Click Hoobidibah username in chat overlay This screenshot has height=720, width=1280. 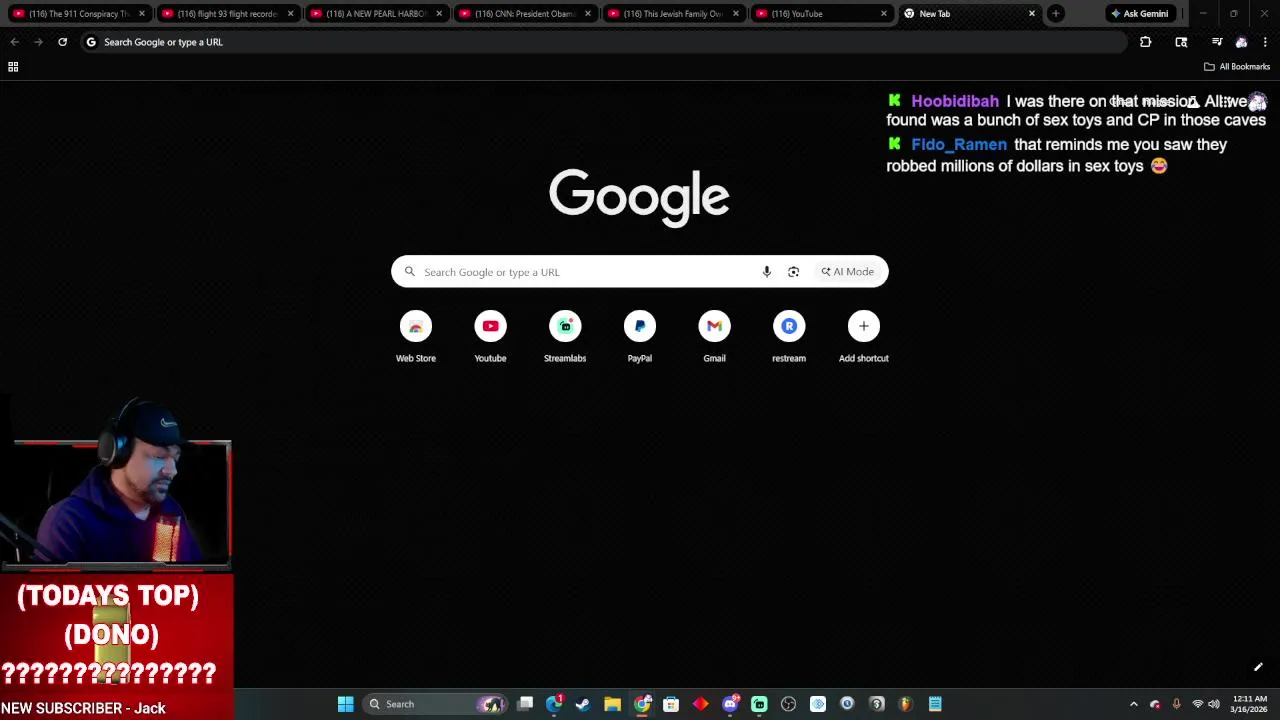(x=955, y=101)
